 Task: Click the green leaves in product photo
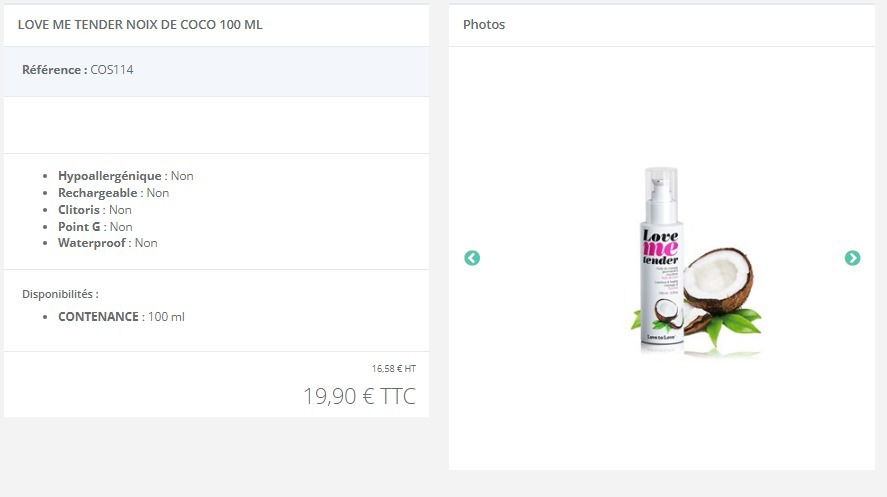click(733, 325)
